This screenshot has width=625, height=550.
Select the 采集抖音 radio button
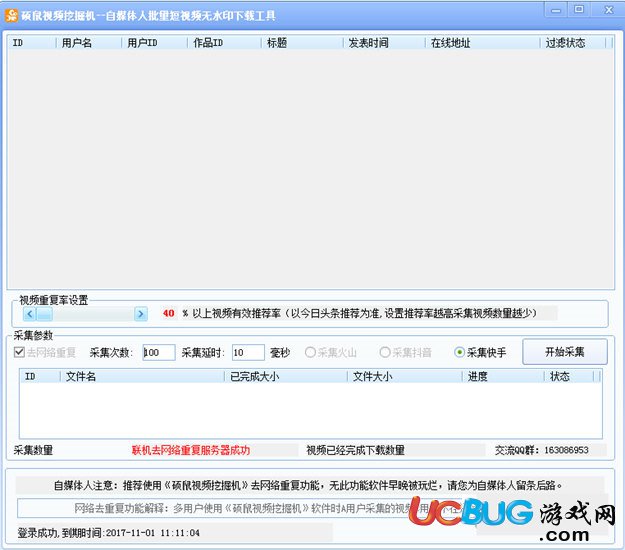click(x=385, y=352)
